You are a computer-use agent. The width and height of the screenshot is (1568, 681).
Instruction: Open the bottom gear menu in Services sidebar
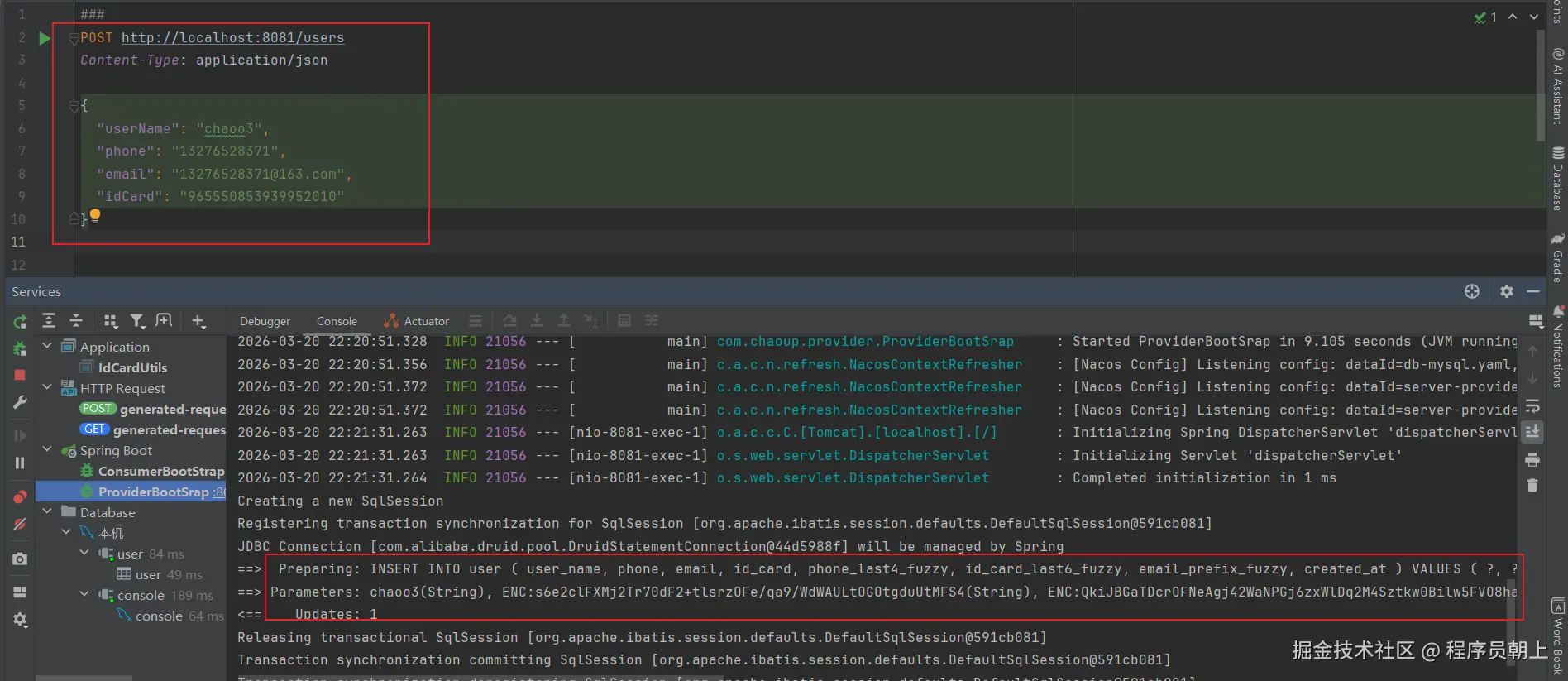pyautogui.click(x=20, y=620)
